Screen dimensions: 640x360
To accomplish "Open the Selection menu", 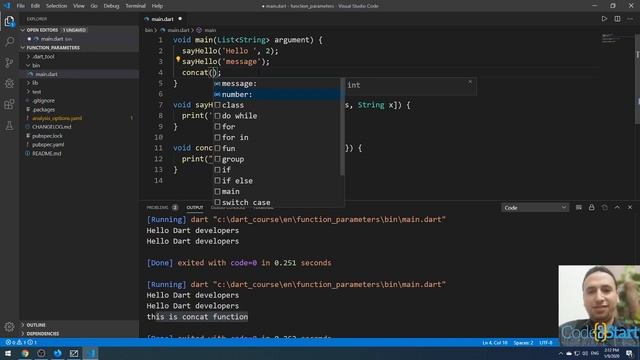I will (x=56, y=6).
